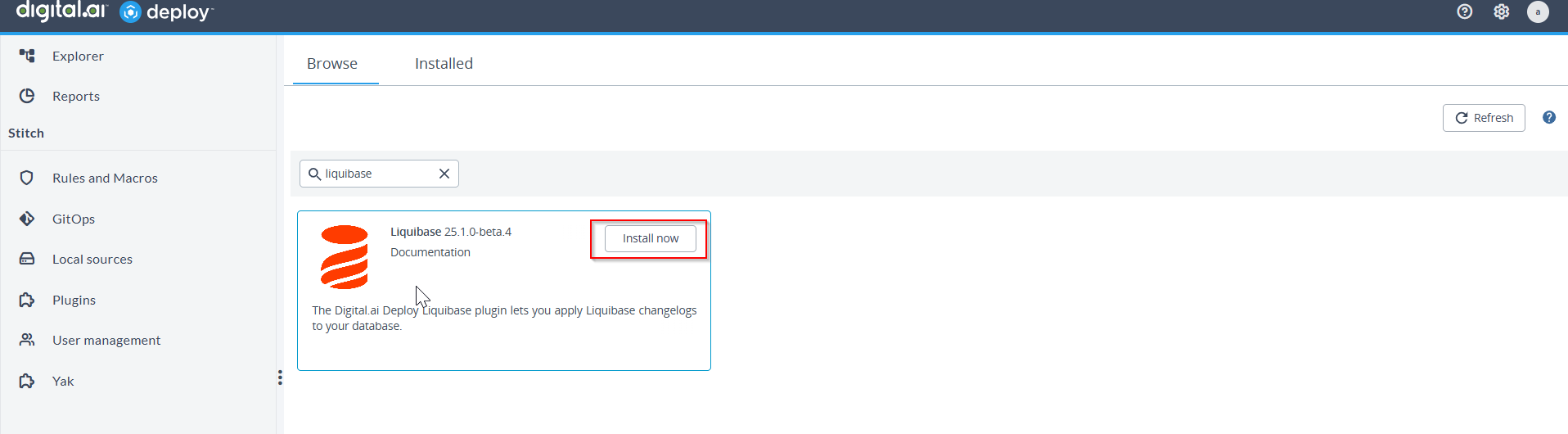Click the Yak puzzle icon
The height and width of the screenshot is (434, 1568).
(x=27, y=381)
